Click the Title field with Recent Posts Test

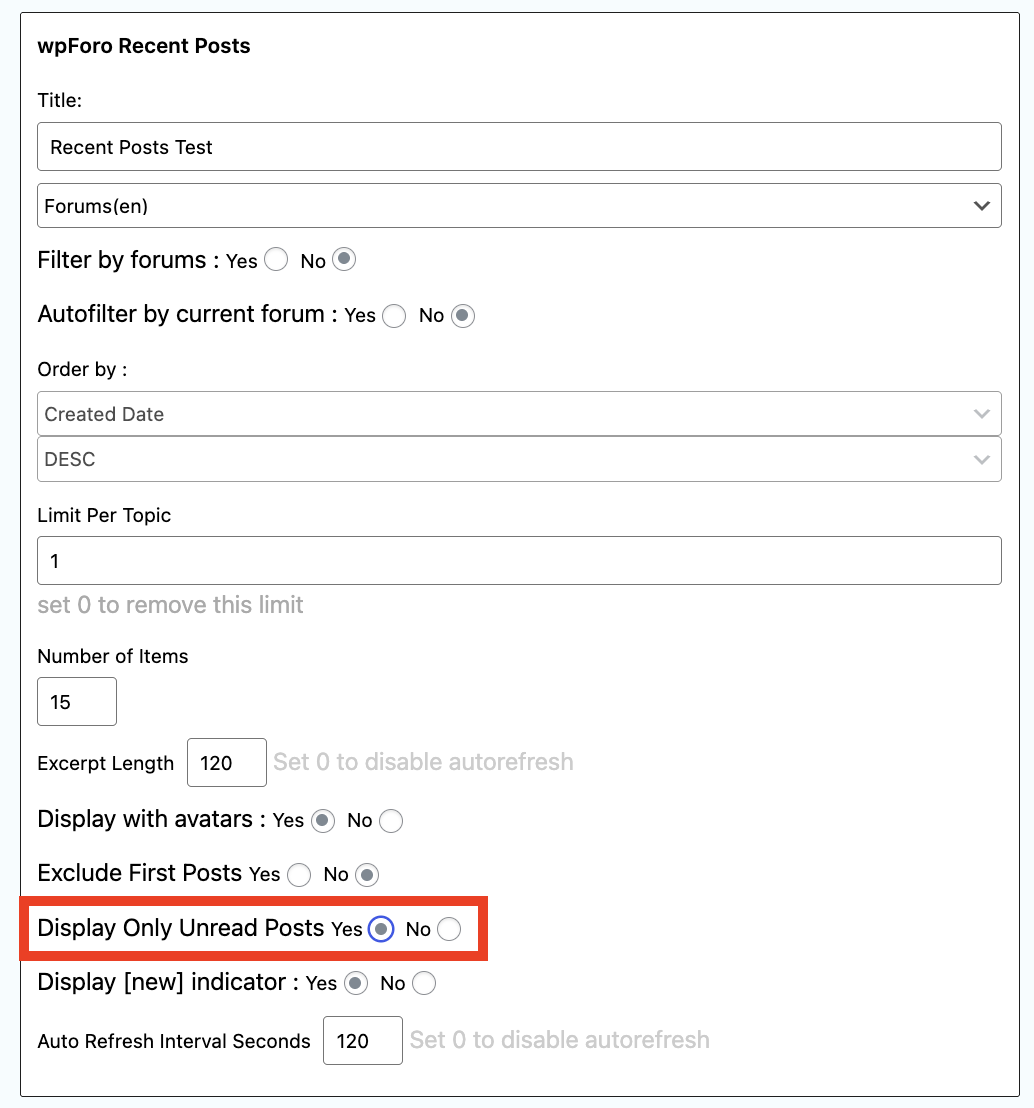coord(519,147)
